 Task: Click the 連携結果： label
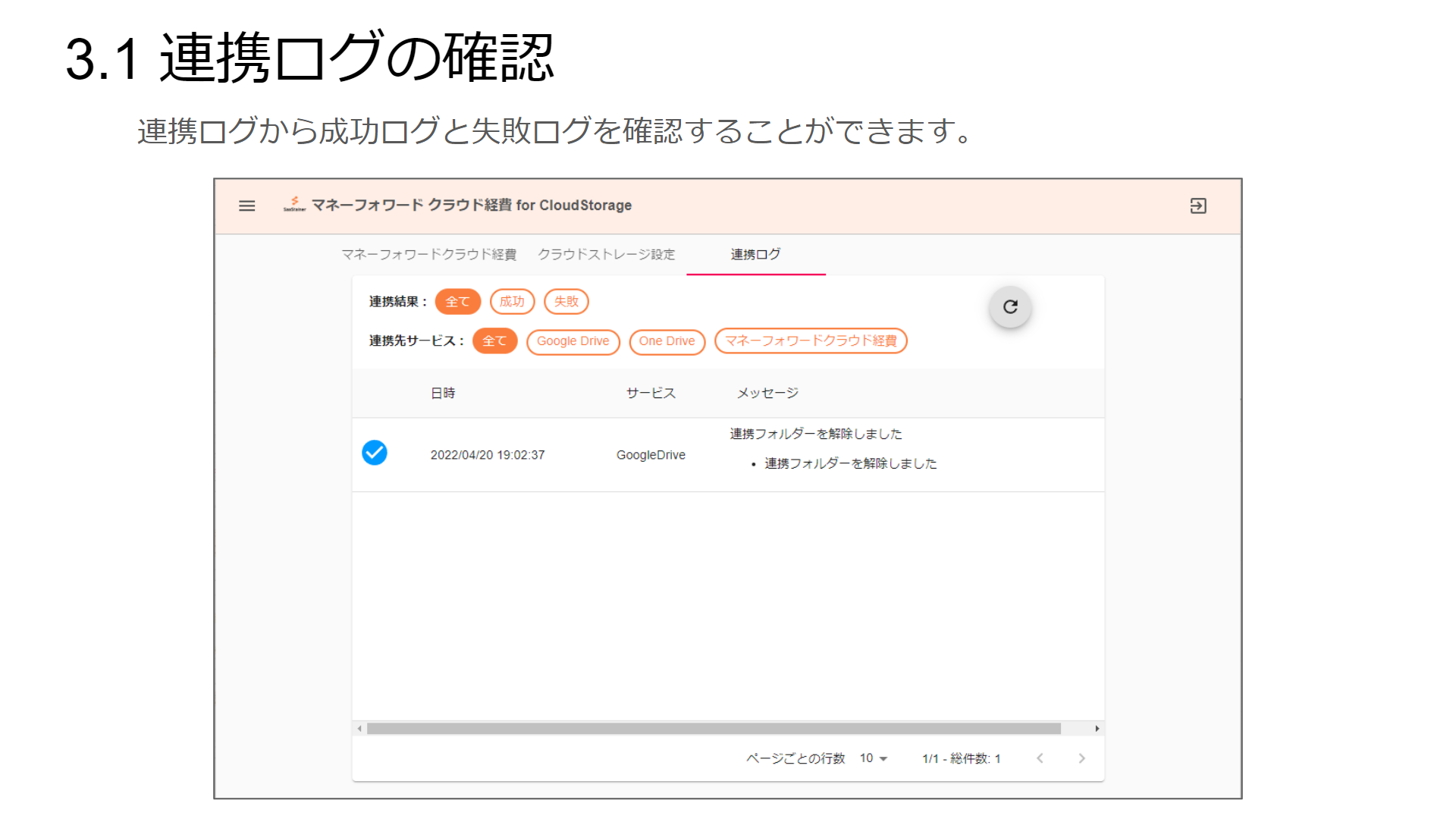(398, 302)
